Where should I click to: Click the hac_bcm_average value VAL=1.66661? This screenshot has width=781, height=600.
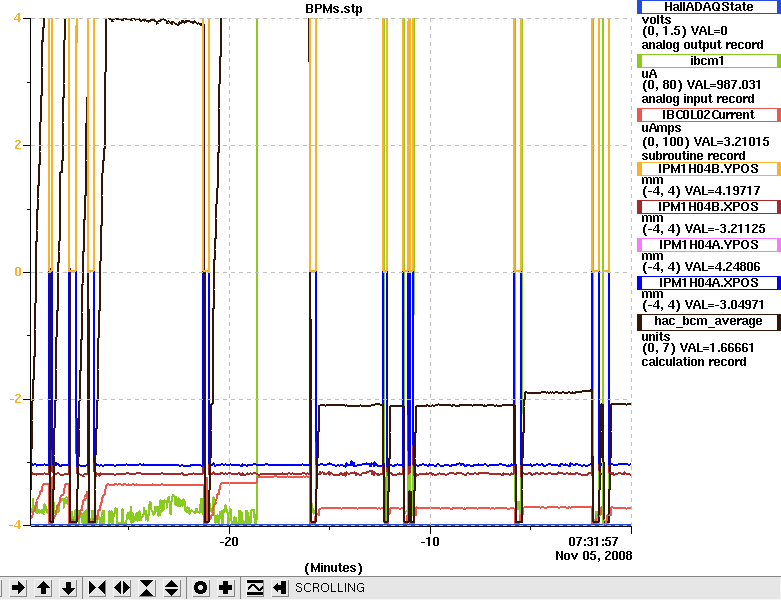(717, 348)
